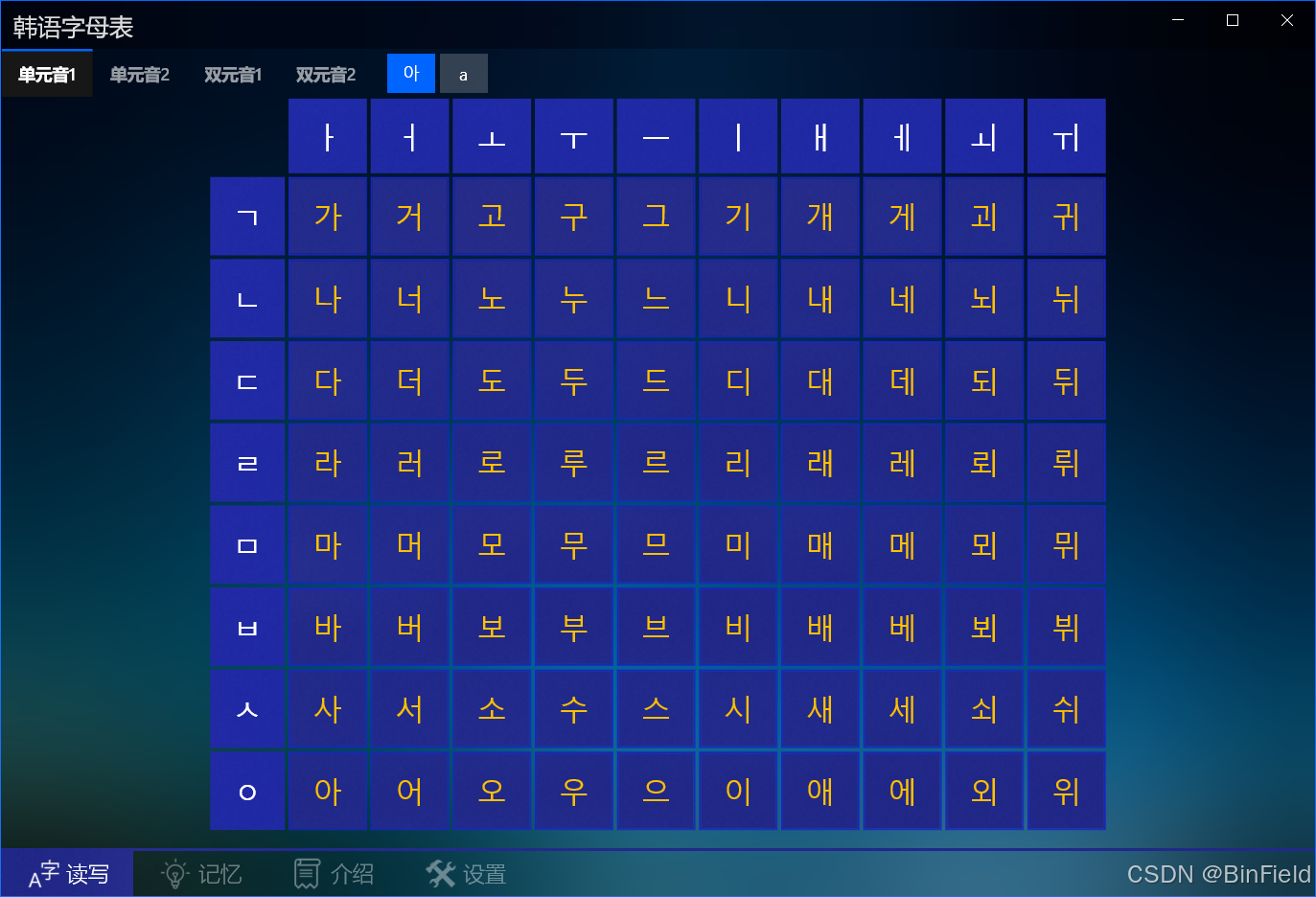Click the vowel header ㅏ
Viewport: 1316px width, 897px height.
(x=328, y=136)
